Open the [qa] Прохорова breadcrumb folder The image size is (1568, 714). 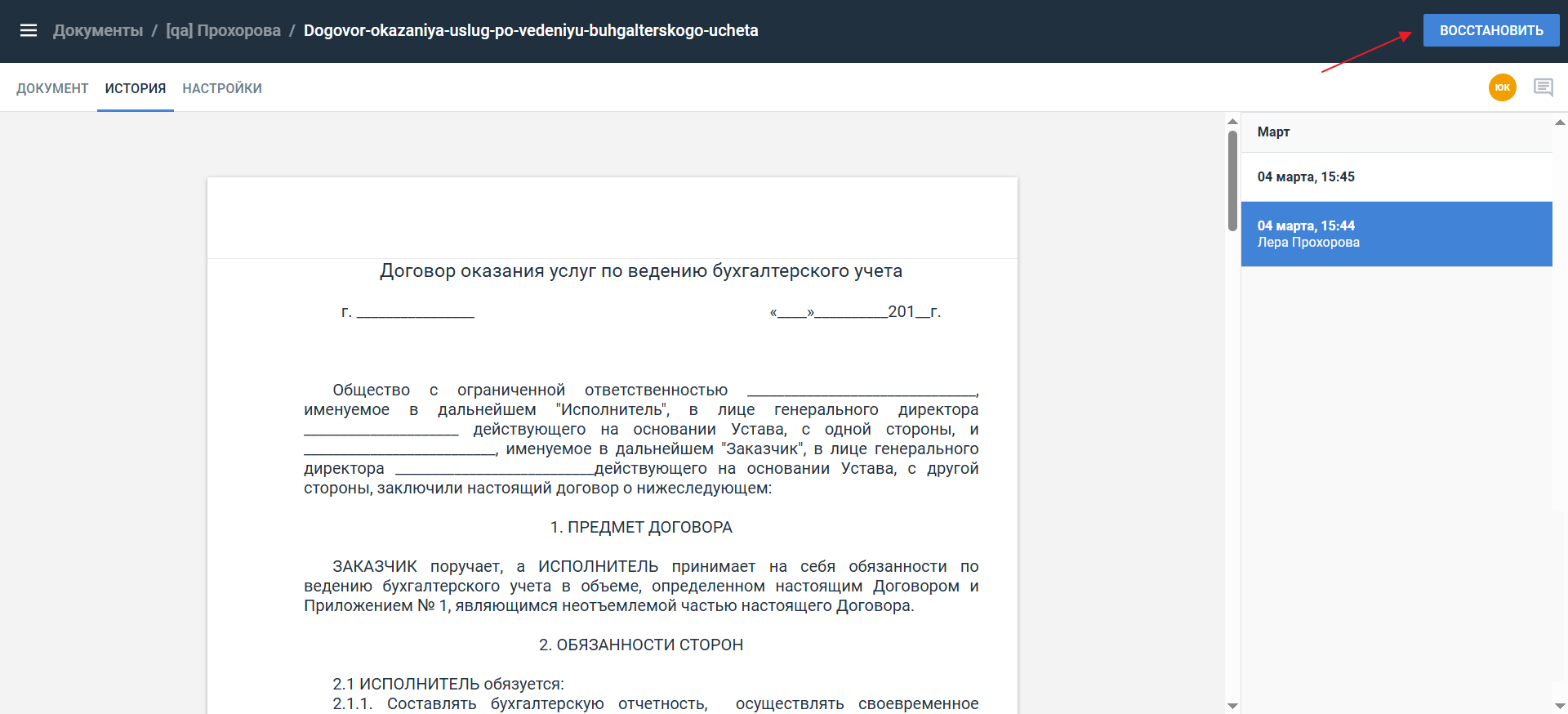[223, 30]
